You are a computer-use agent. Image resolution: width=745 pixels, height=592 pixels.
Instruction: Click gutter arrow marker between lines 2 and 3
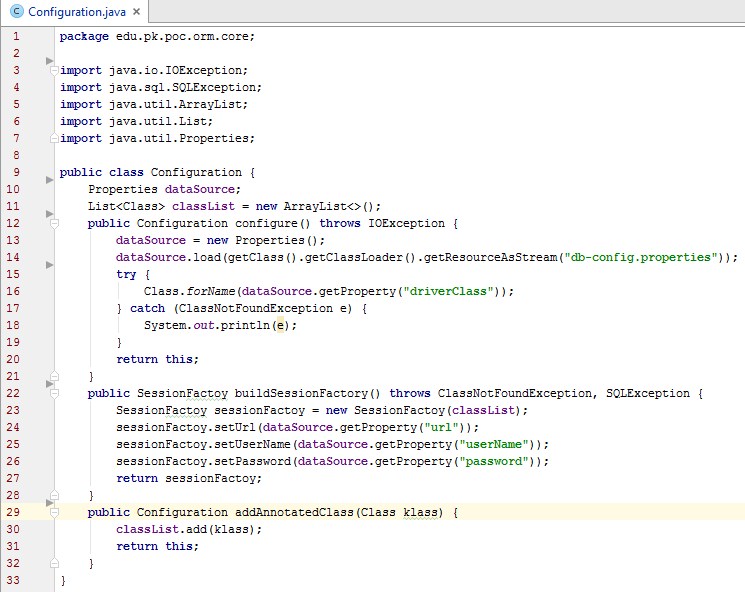(x=49, y=60)
